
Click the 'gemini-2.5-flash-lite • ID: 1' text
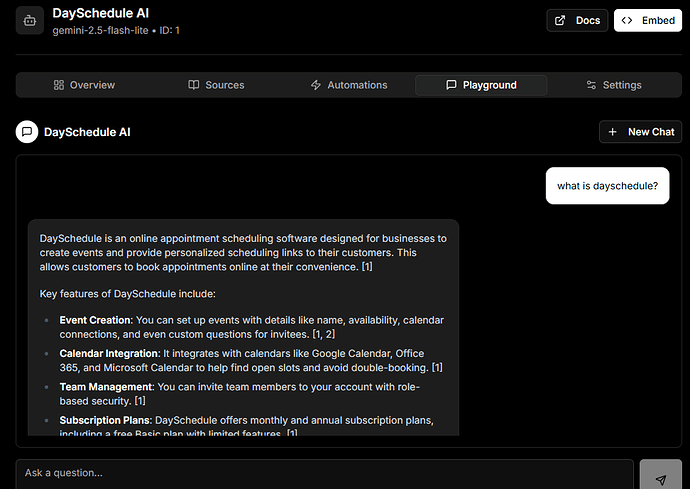point(116,30)
